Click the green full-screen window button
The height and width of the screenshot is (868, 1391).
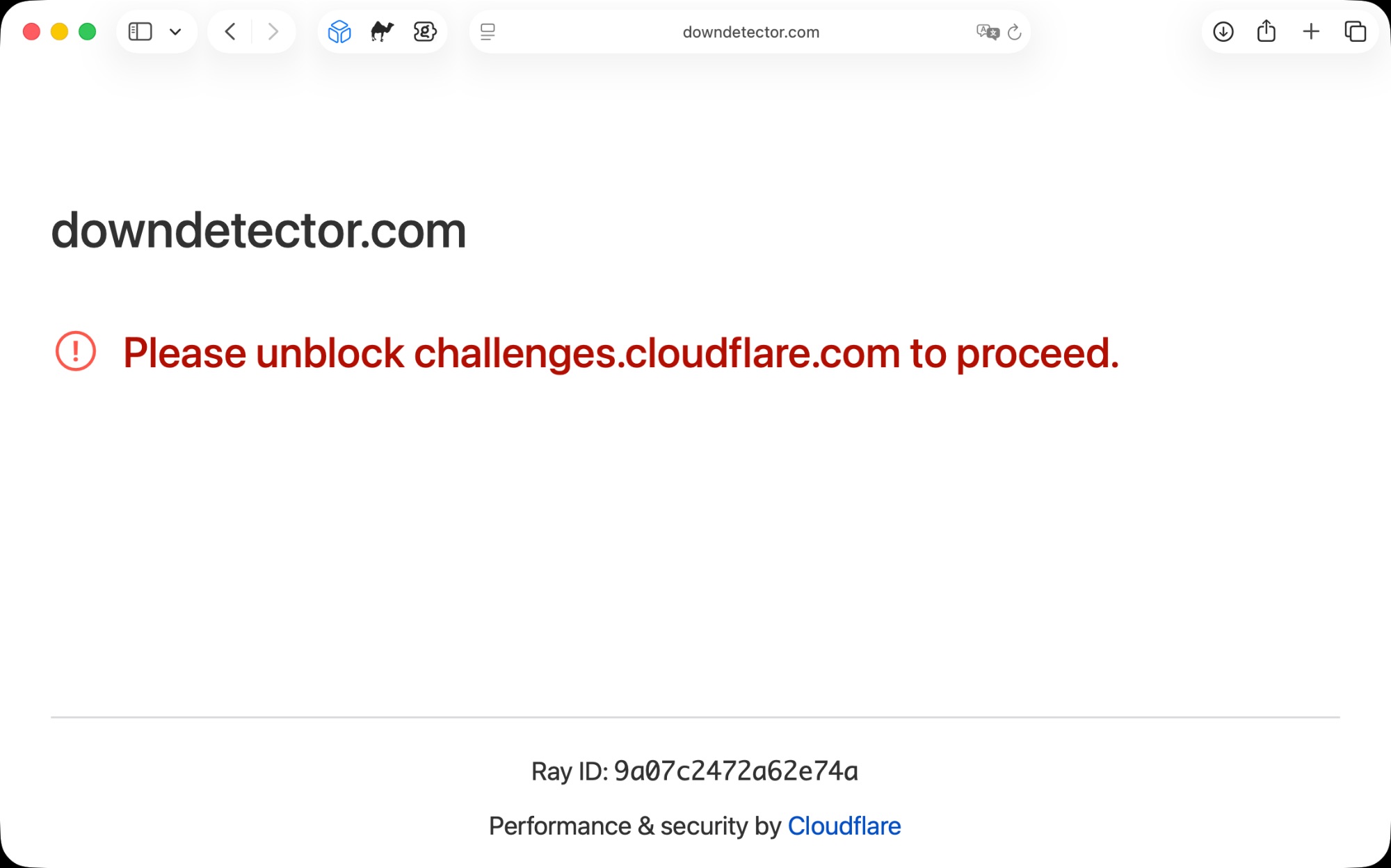(x=88, y=31)
